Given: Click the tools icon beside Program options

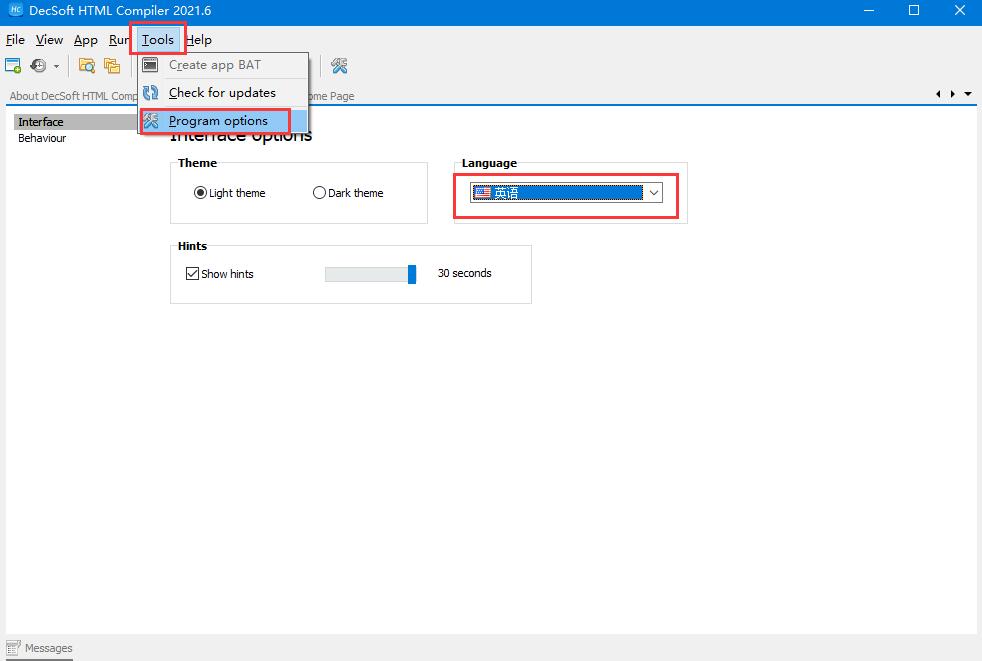Looking at the screenshot, I should [x=151, y=120].
